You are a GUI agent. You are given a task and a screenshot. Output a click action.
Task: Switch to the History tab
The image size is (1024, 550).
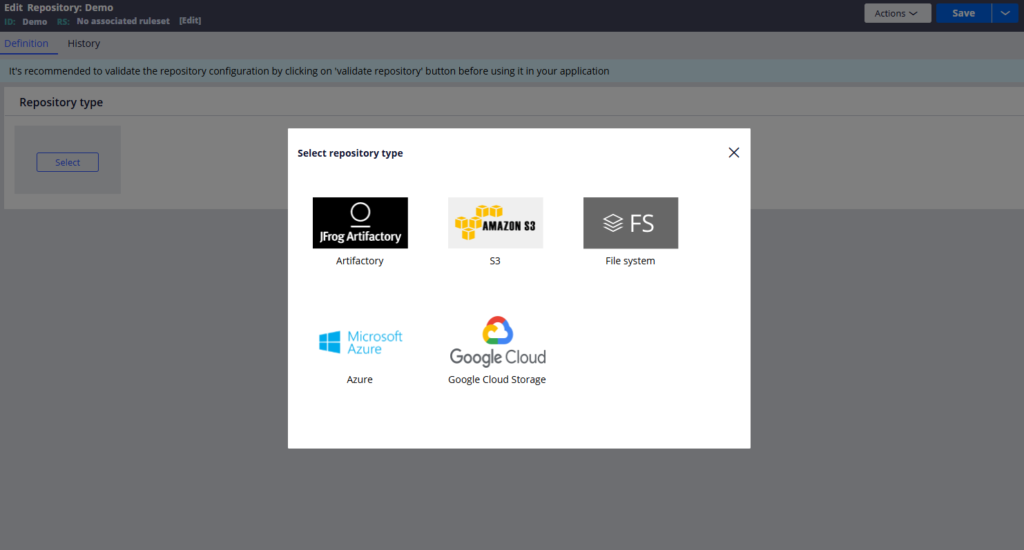pyautogui.click(x=84, y=43)
